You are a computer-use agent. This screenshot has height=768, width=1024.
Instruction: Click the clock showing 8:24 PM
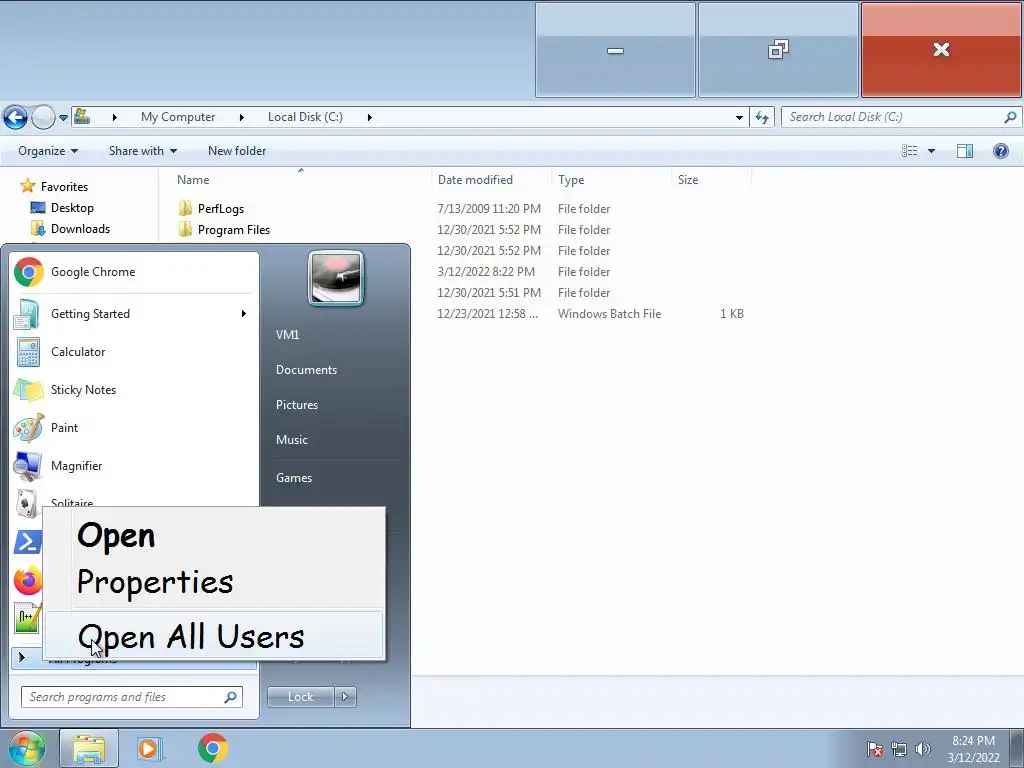tap(973, 741)
